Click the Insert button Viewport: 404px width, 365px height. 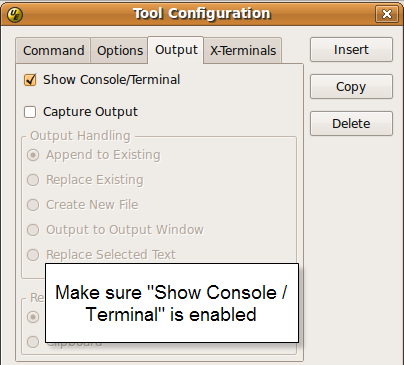pyautogui.click(x=351, y=50)
